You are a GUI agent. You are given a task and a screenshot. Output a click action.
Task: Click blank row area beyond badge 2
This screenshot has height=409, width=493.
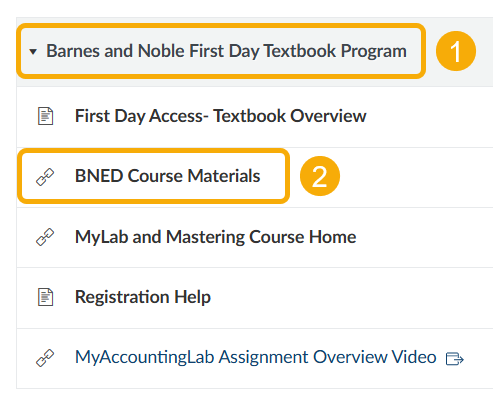(417, 177)
